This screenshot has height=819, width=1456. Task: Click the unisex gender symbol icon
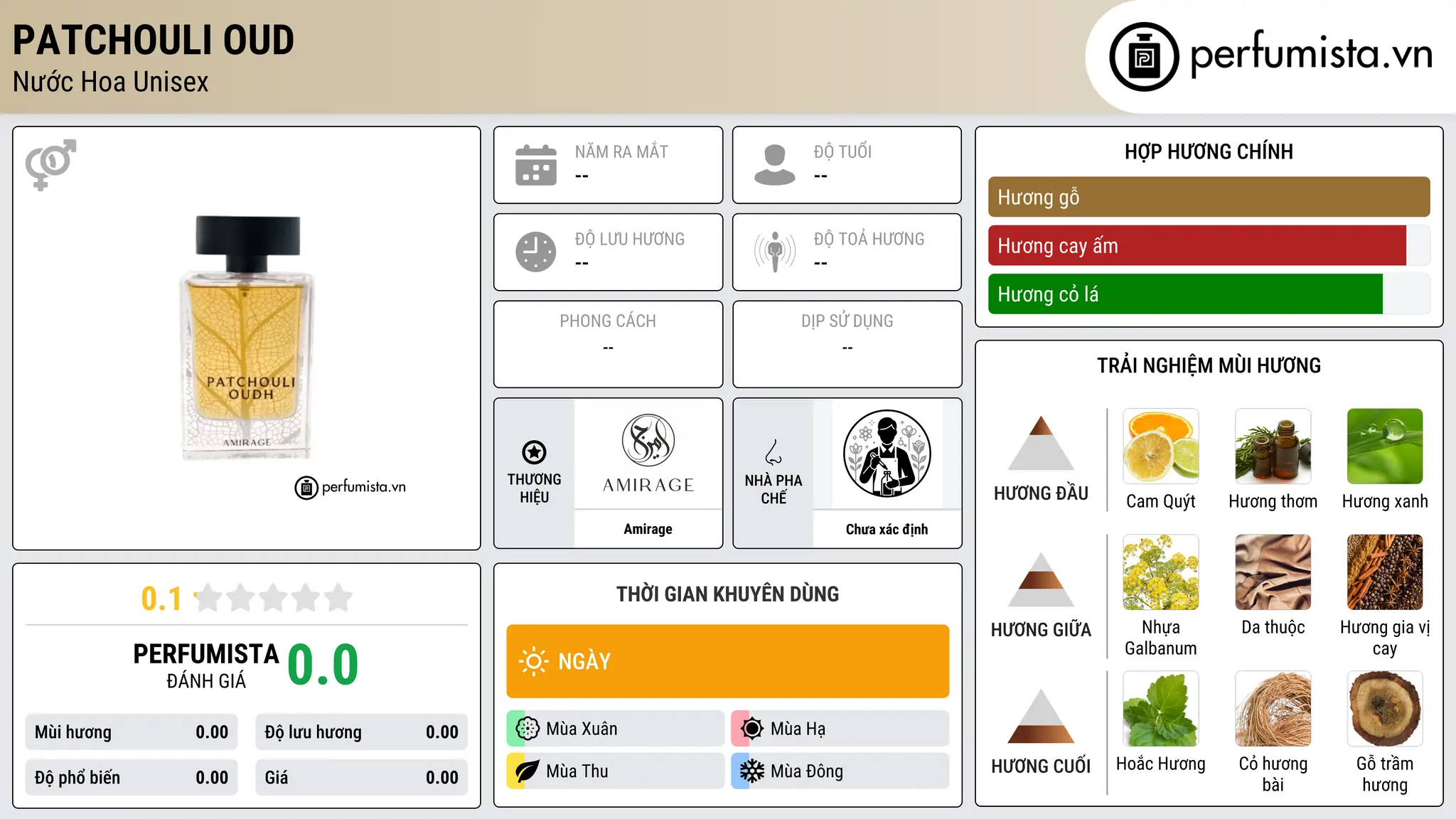[50, 164]
